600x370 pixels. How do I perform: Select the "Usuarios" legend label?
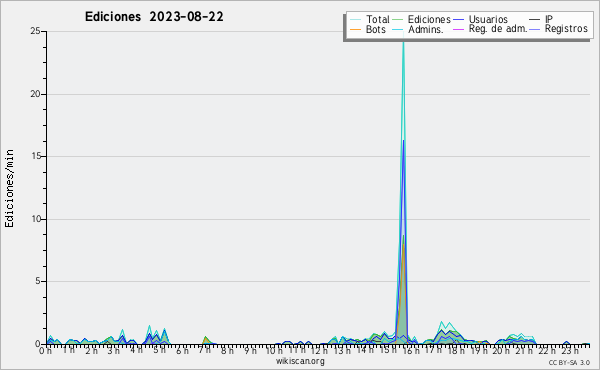tap(488, 19)
